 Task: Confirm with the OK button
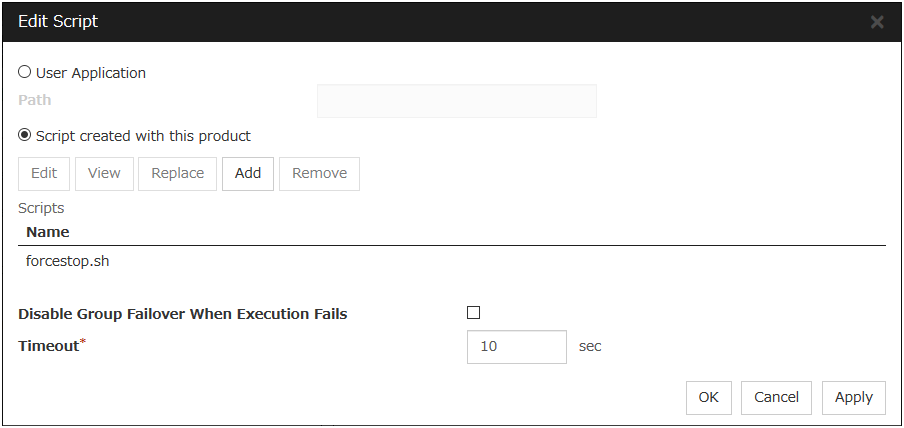coord(709,397)
